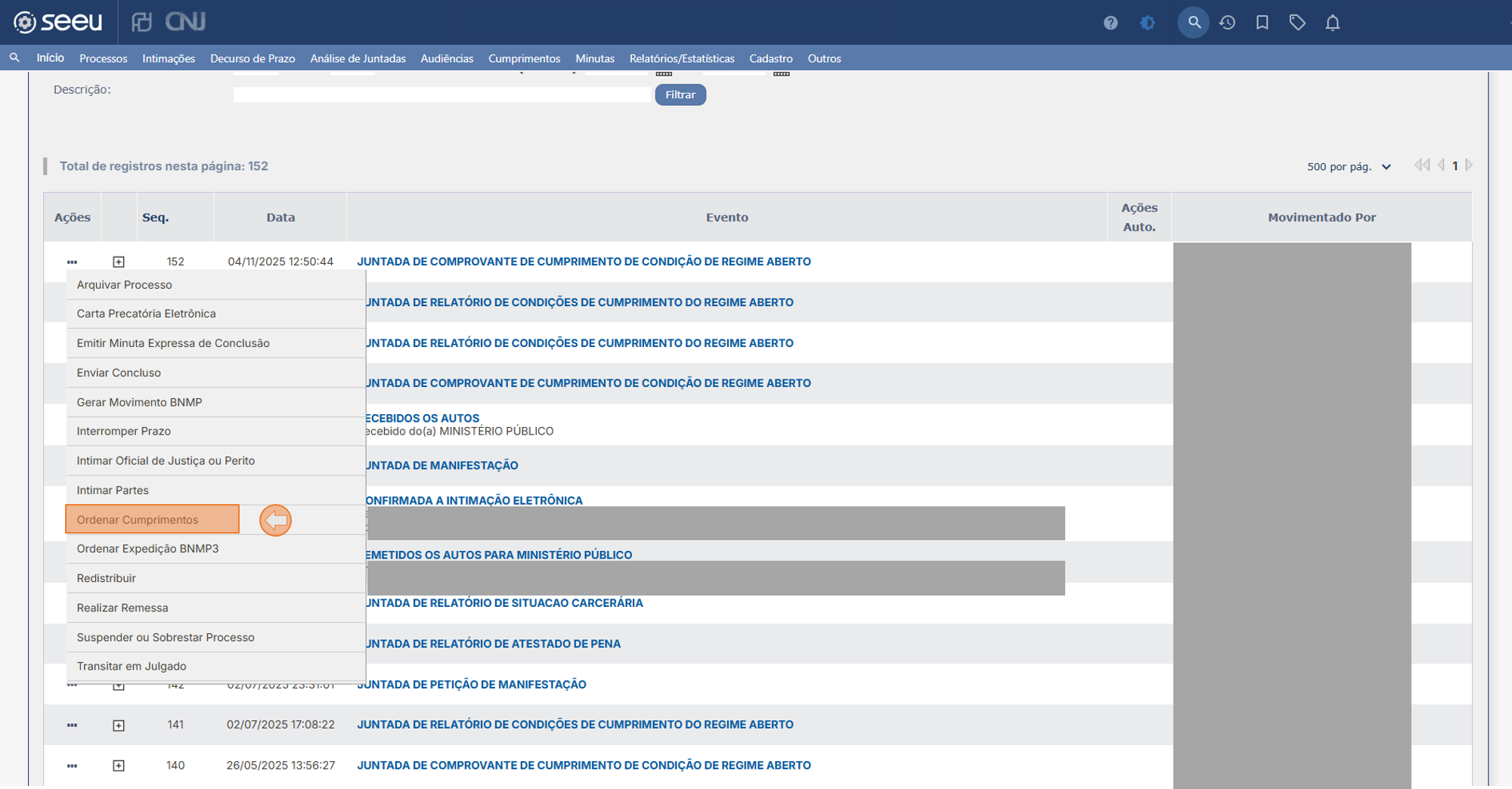Click the seeu logo
The width and height of the screenshot is (1512, 789).
click(x=58, y=22)
